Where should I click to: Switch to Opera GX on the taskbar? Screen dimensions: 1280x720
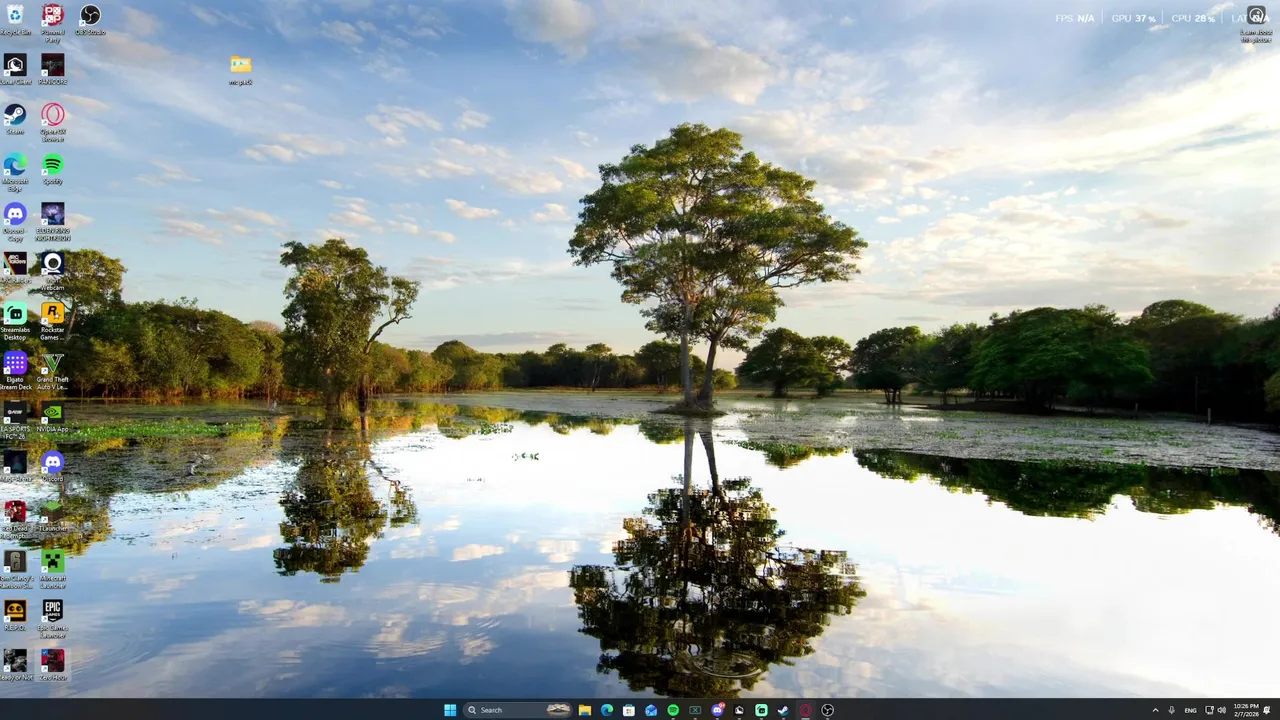pos(805,710)
